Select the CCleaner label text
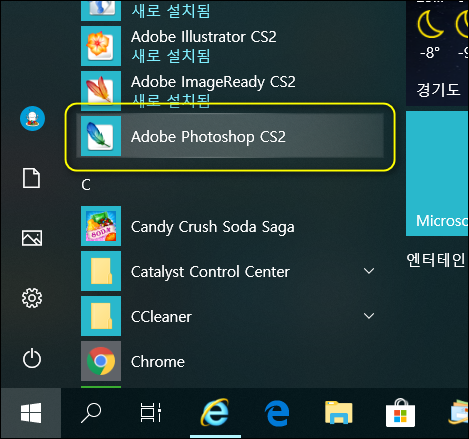This screenshot has height=439, width=469. pyautogui.click(x=161, y=317)
